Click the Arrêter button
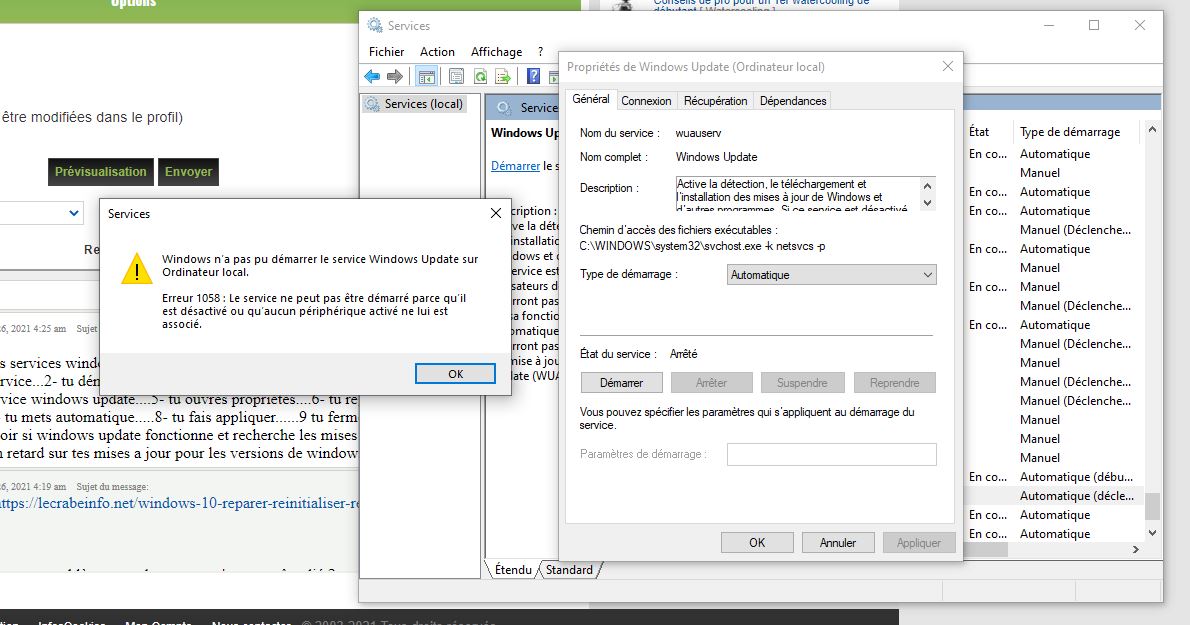Screen dimensions: 1190x625 (x=711, y=383)
